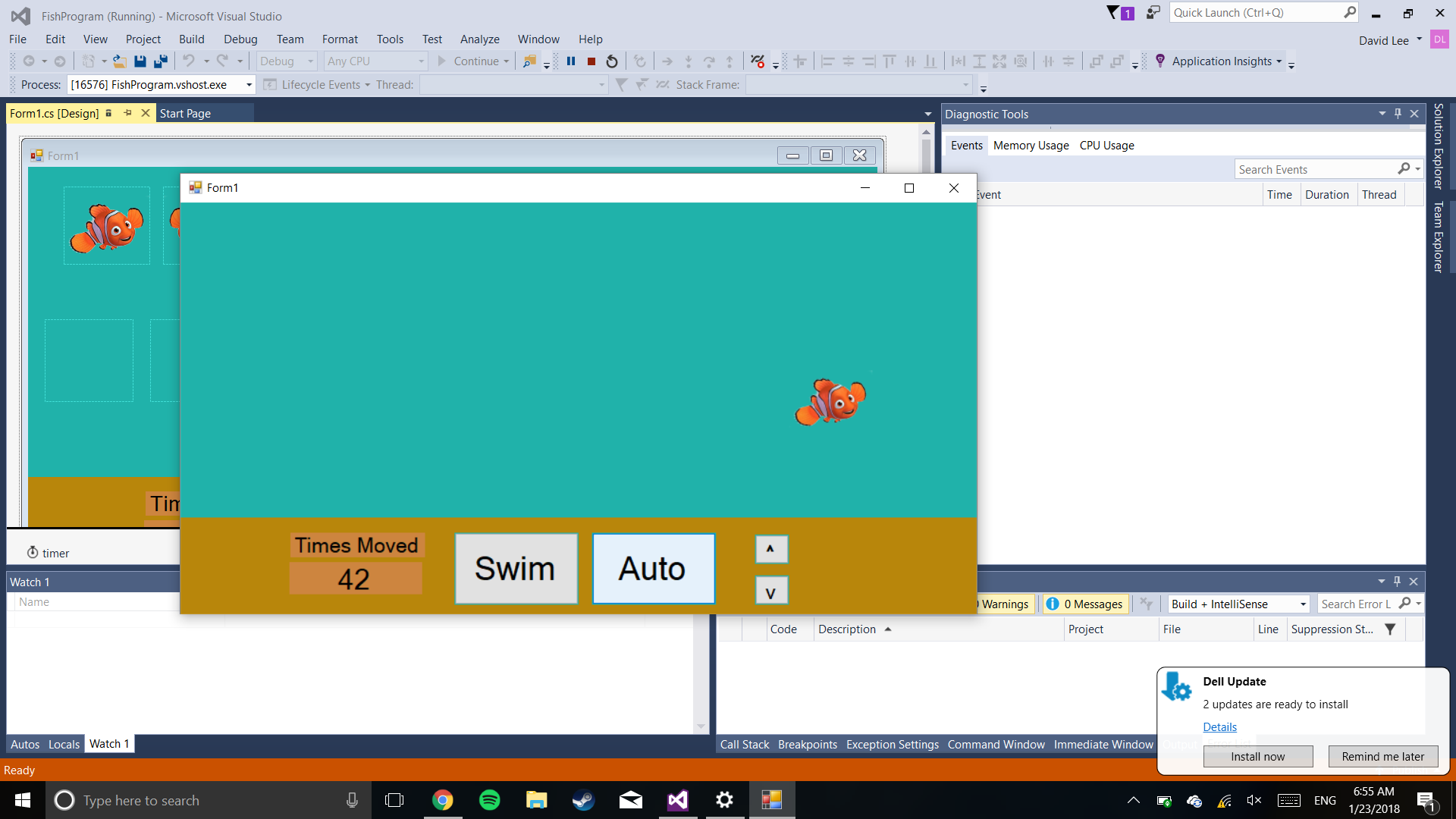Image resolution: width=1456 pixels, height=819 pixels.
Task: Click search magnifier in Search Events
Action: tap(1404, 169)
